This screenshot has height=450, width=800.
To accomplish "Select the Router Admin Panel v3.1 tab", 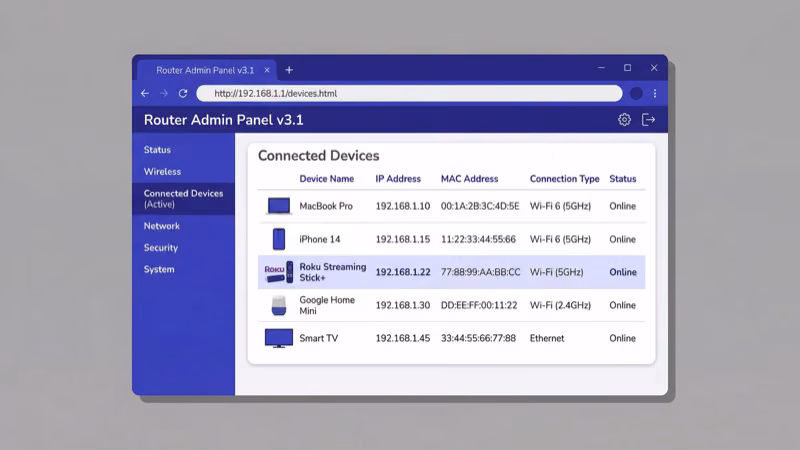I will [205, 70].
